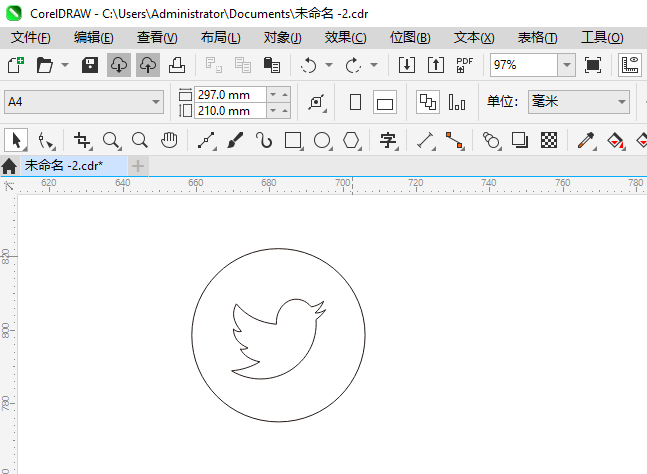Select the Pan hand tool

169,141
